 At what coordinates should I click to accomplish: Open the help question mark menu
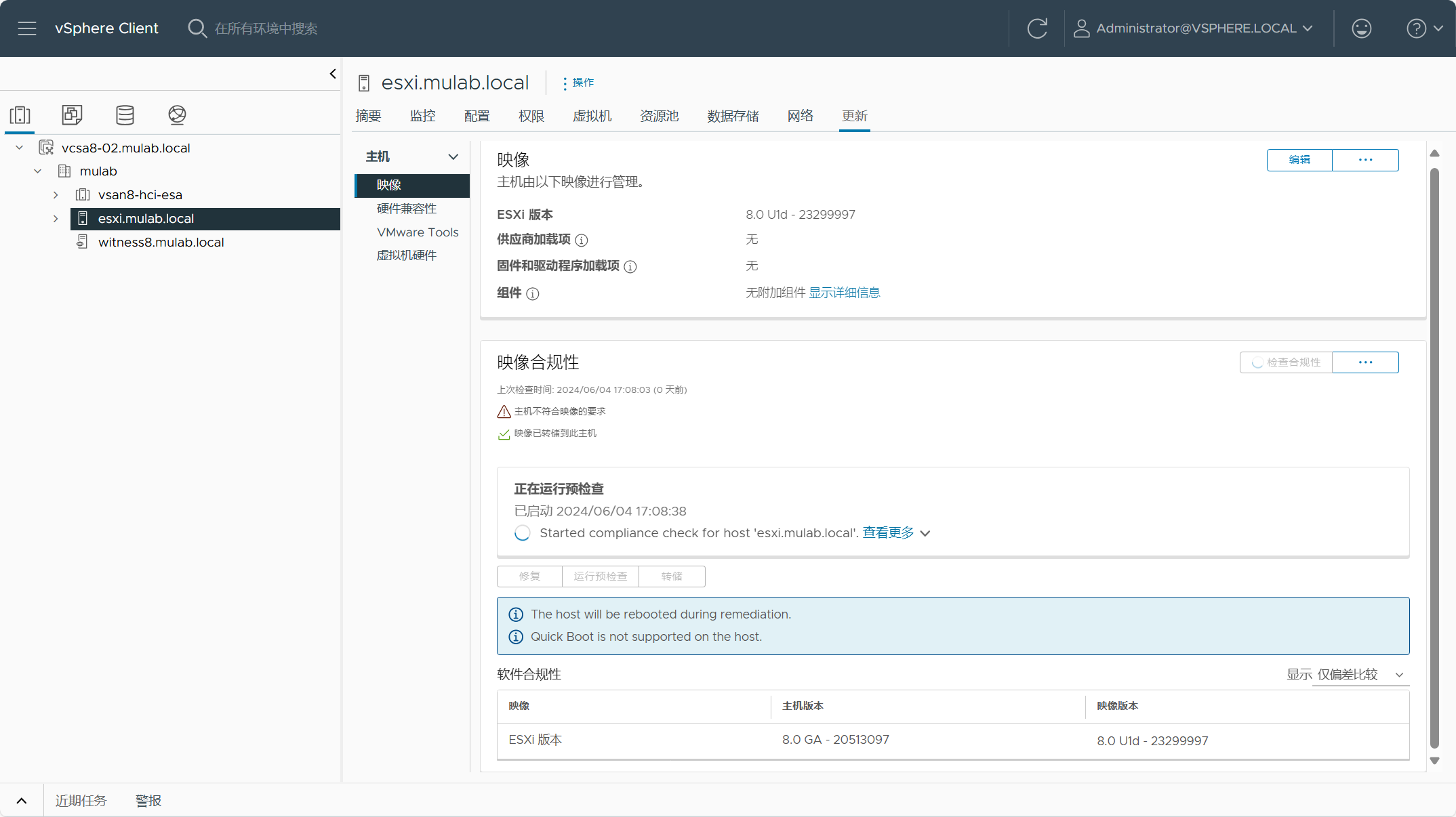[1424, 28]
